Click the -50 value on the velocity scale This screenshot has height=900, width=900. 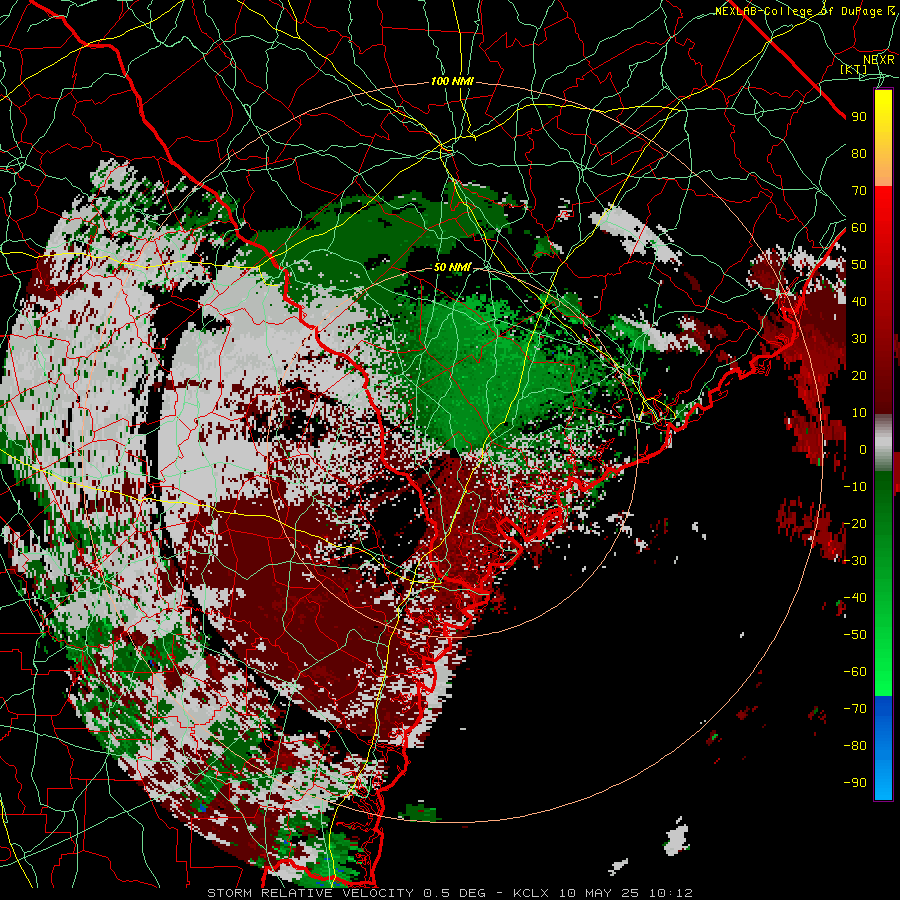[855, 635]
